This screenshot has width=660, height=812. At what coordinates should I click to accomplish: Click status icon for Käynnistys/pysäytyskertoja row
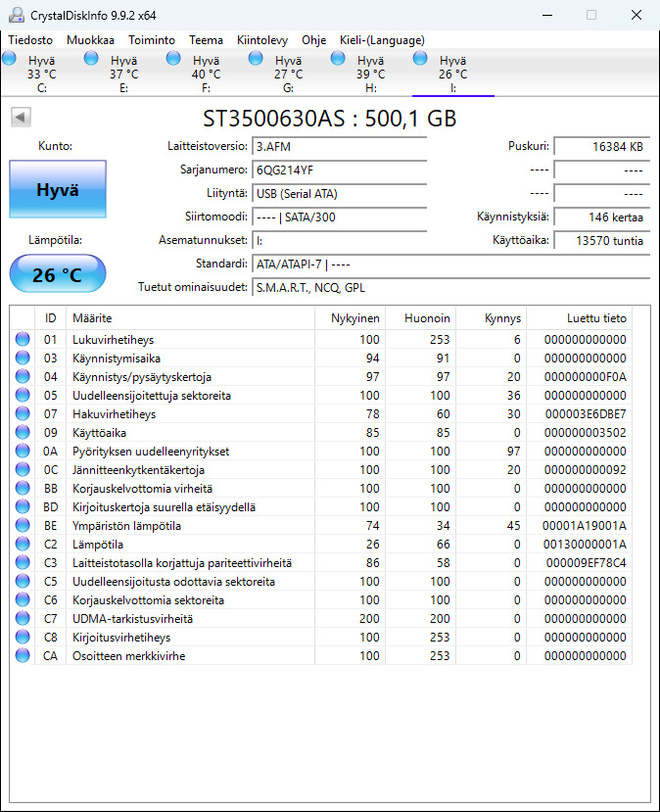point(23,376)
